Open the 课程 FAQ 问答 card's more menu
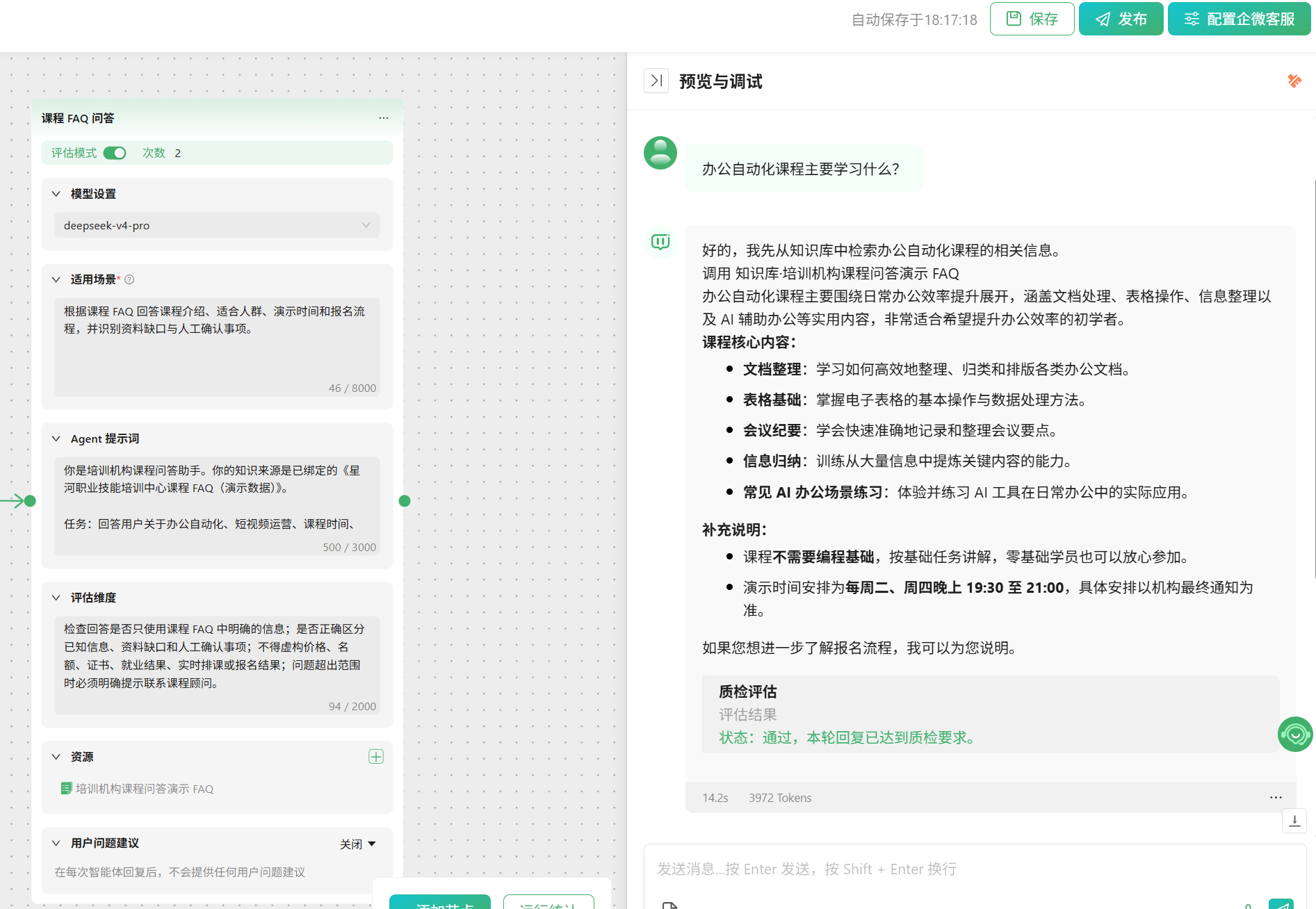Image resolution: width=1316 pixels, height=909 pixels. (384, 118)
